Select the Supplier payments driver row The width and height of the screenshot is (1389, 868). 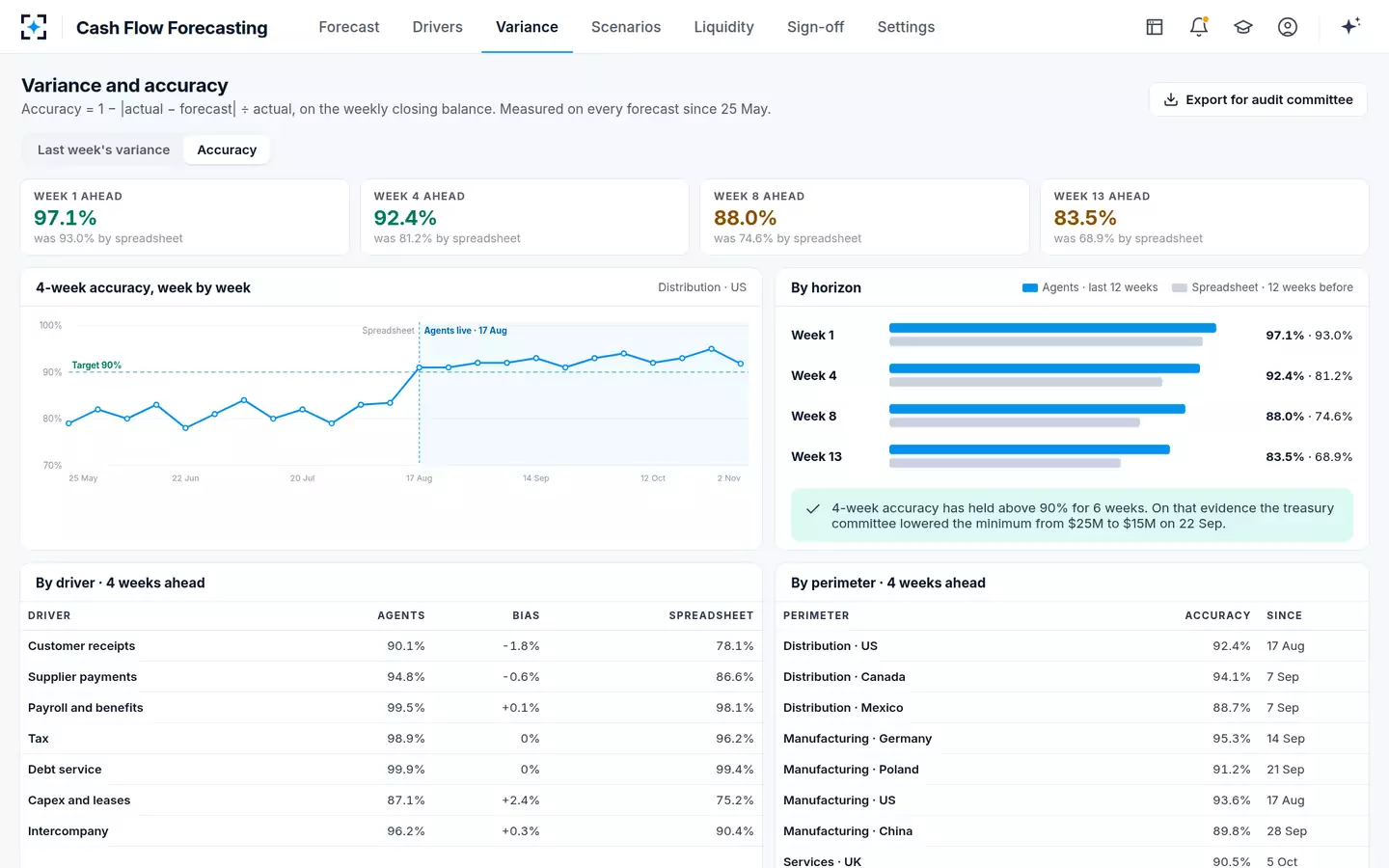tap(391, 677)
